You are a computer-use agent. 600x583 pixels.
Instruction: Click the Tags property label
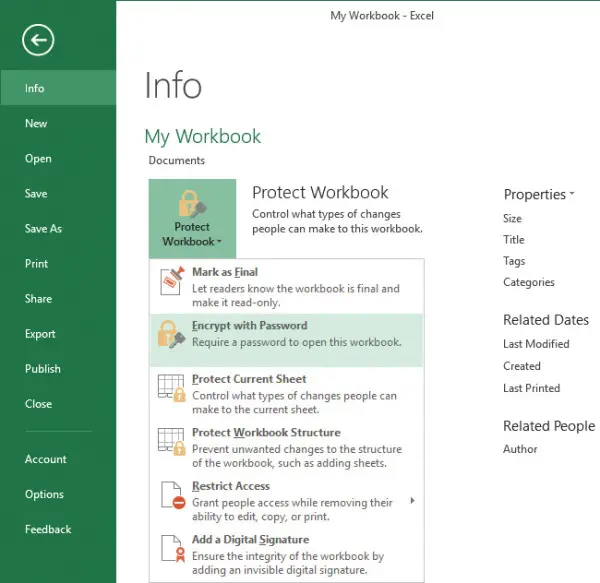514,261
